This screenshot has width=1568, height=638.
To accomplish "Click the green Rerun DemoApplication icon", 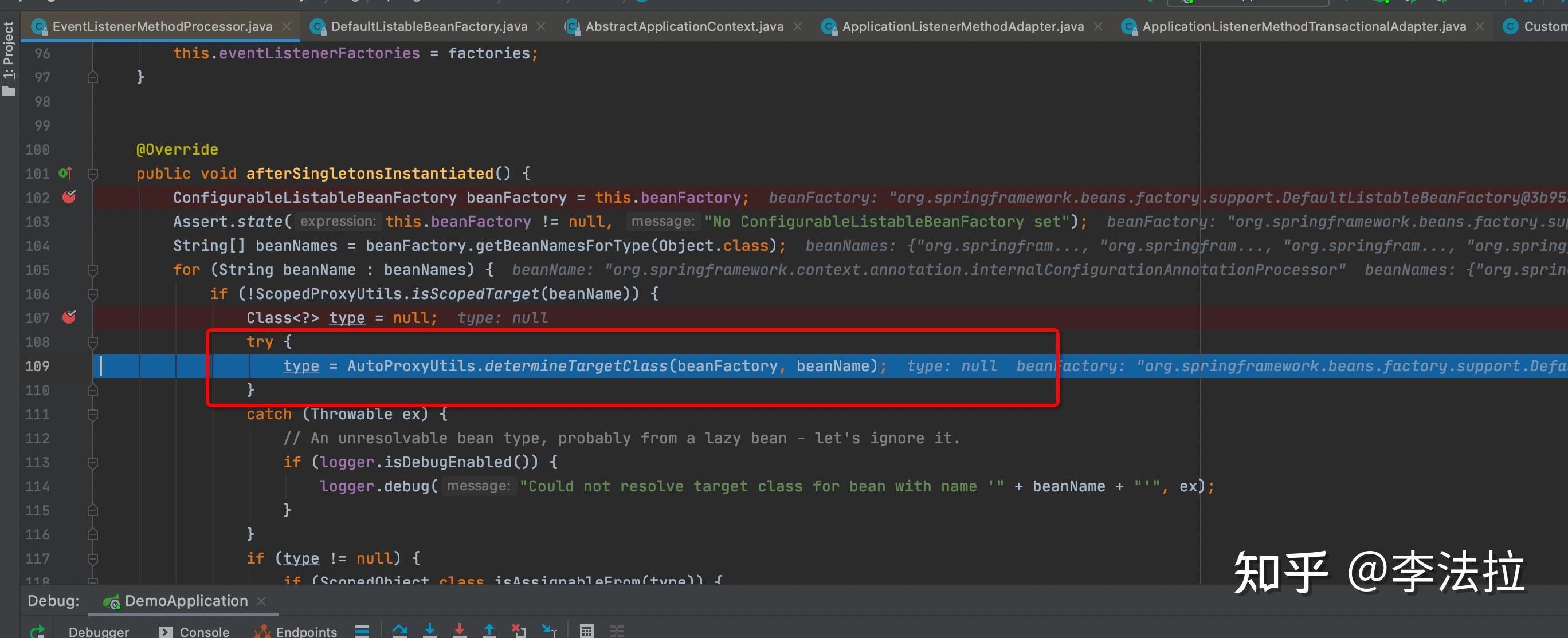I will pyautogui.click(x=37, y=631).
